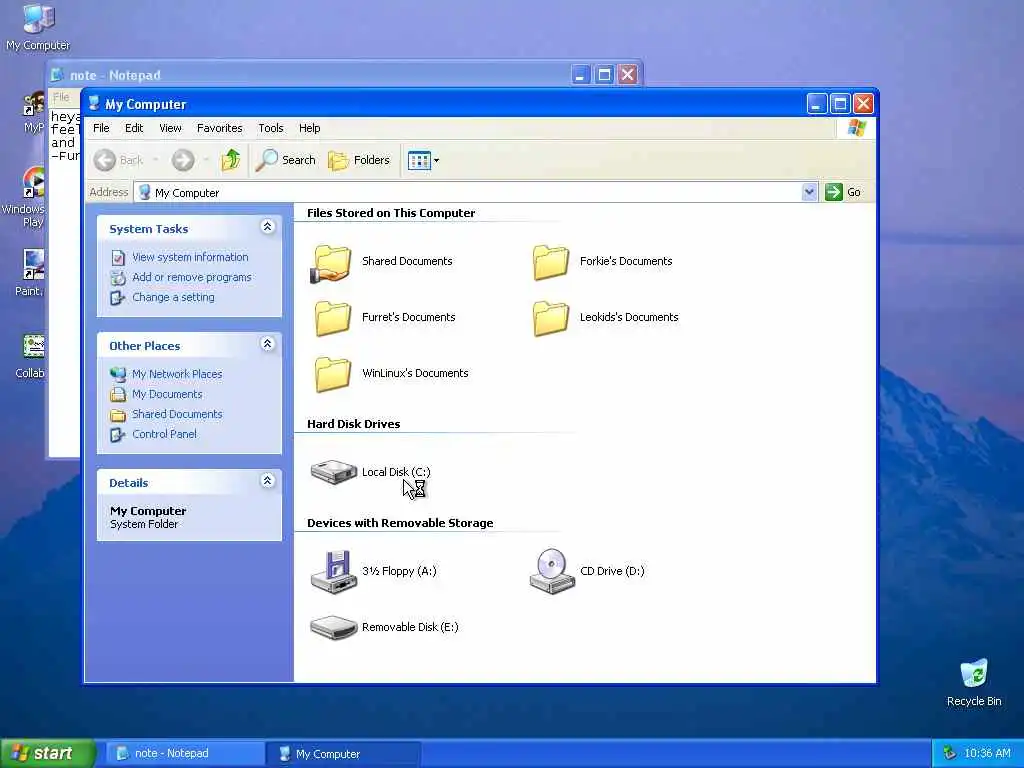
Task: Click the 'Hard Disk Drives' group header
Action: (x=353, y=424)
